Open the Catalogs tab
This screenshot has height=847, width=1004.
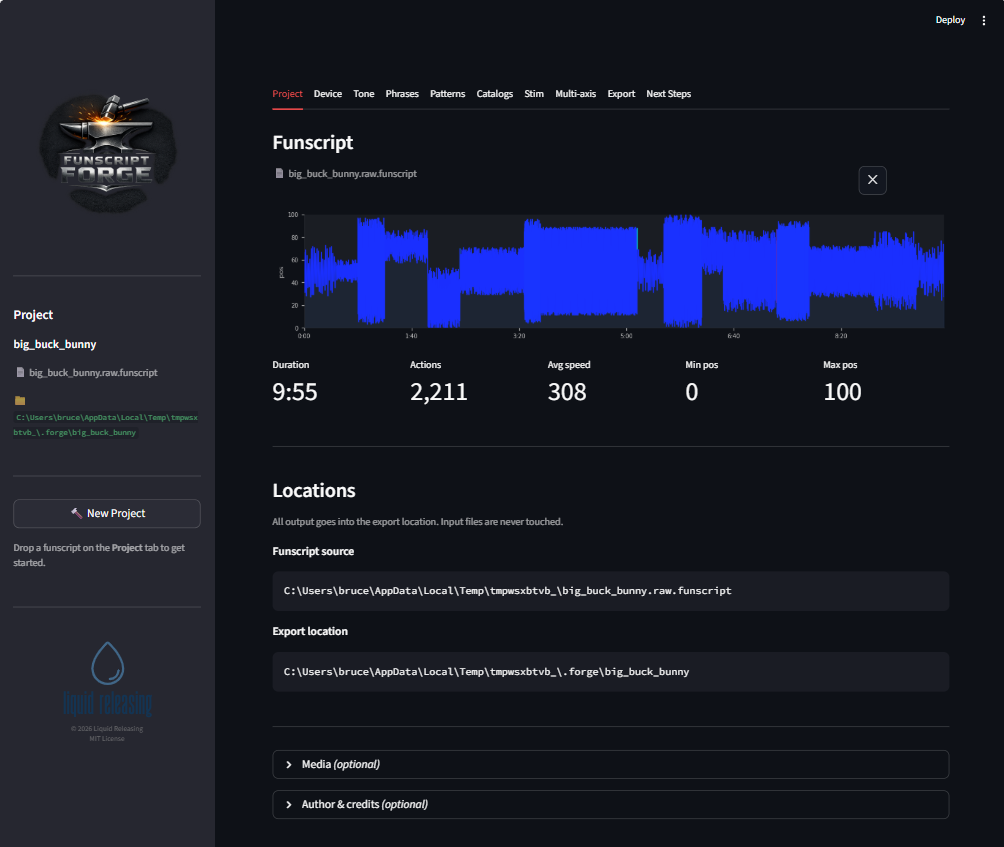(x=494, y=94)
